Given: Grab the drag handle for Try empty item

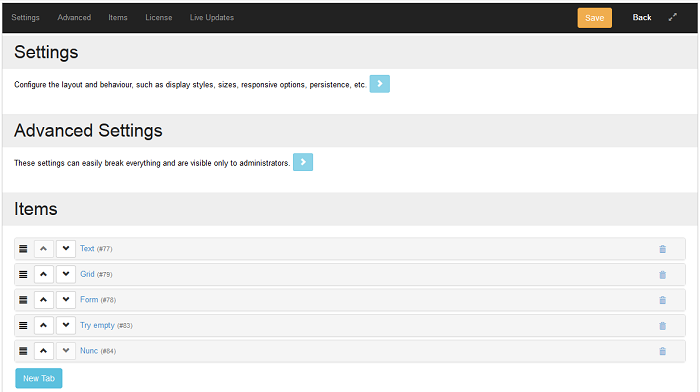Looking at the screenshot, I should click(23, 325).
